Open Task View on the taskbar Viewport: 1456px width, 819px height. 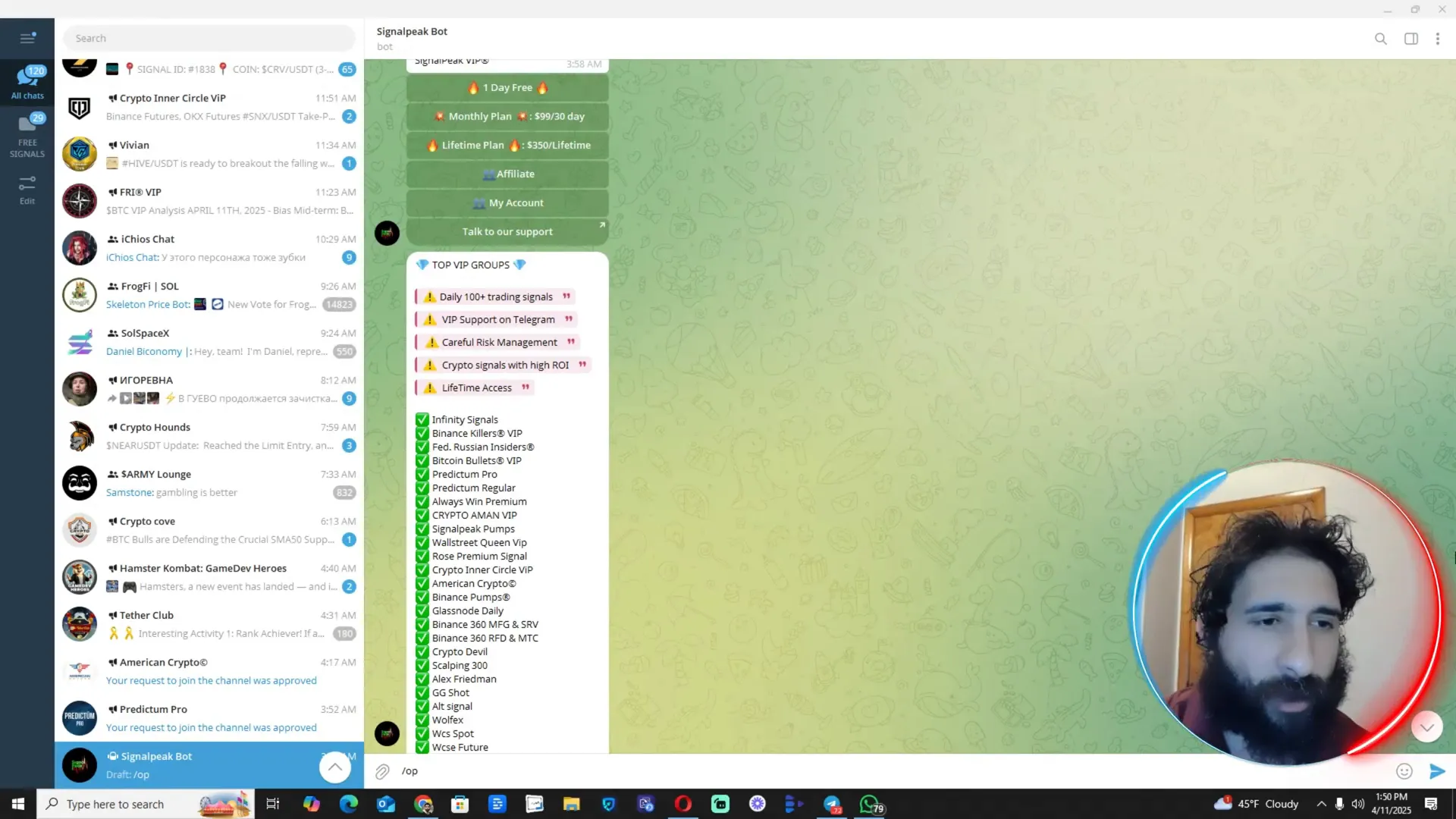pos(273,804)
